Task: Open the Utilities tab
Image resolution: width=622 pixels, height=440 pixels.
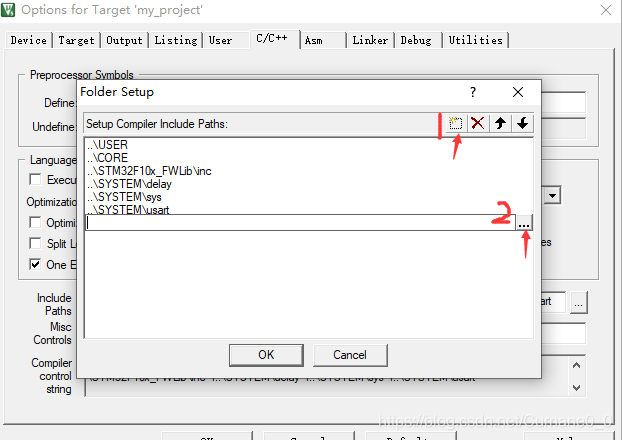Action: (475, 40)
